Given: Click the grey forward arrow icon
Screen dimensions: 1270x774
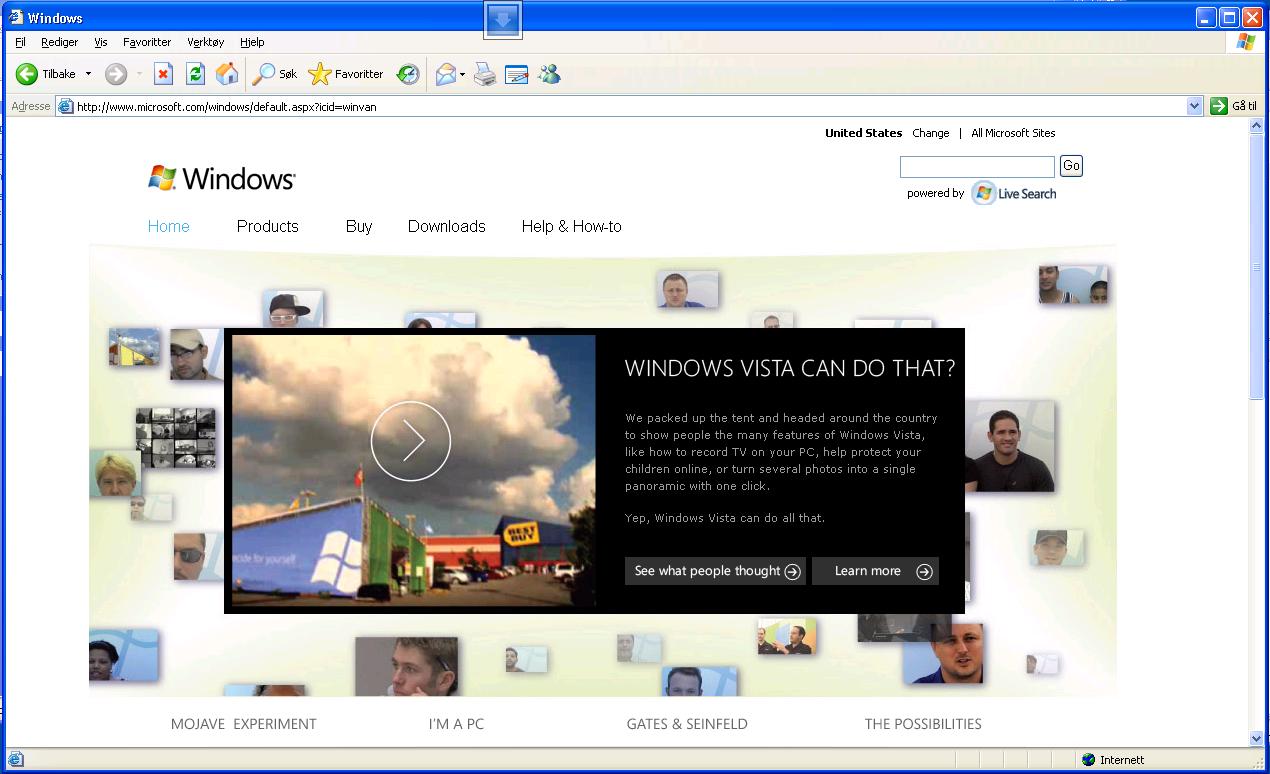Looking at the screenshot, I should pyautogui.click(x=116, y=74).
